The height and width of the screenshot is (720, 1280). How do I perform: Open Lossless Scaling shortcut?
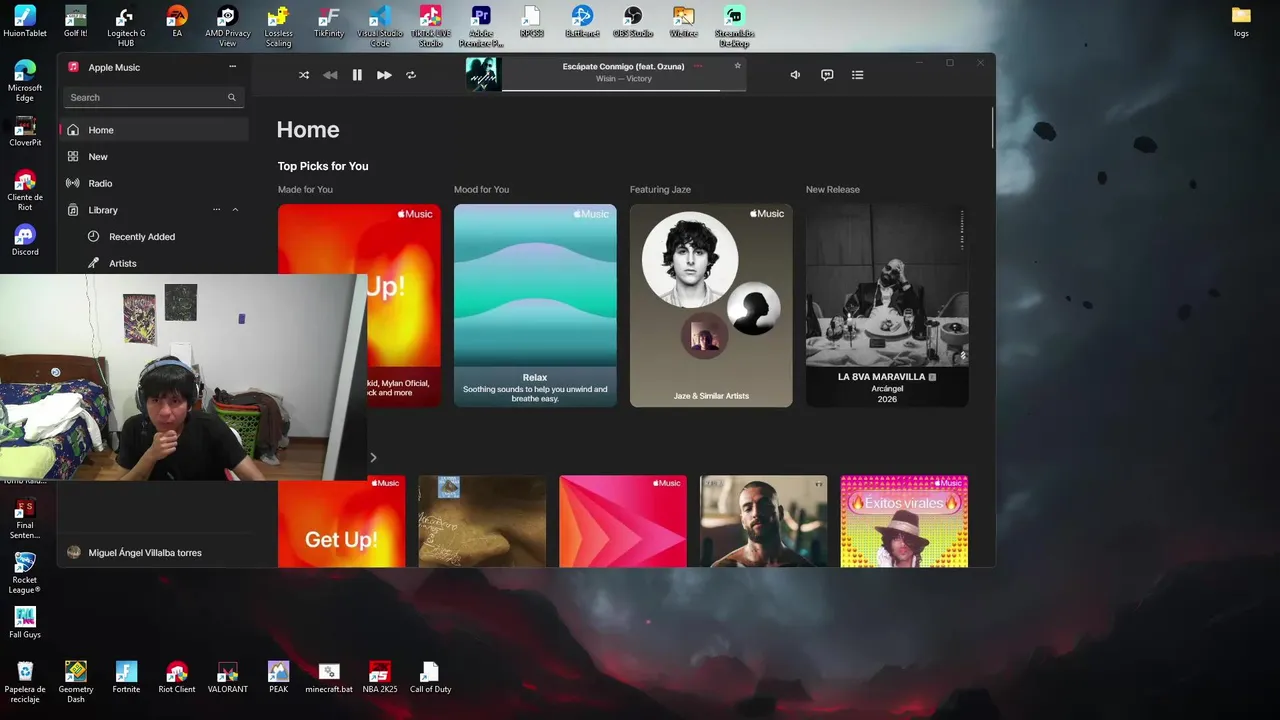[279, 26]
